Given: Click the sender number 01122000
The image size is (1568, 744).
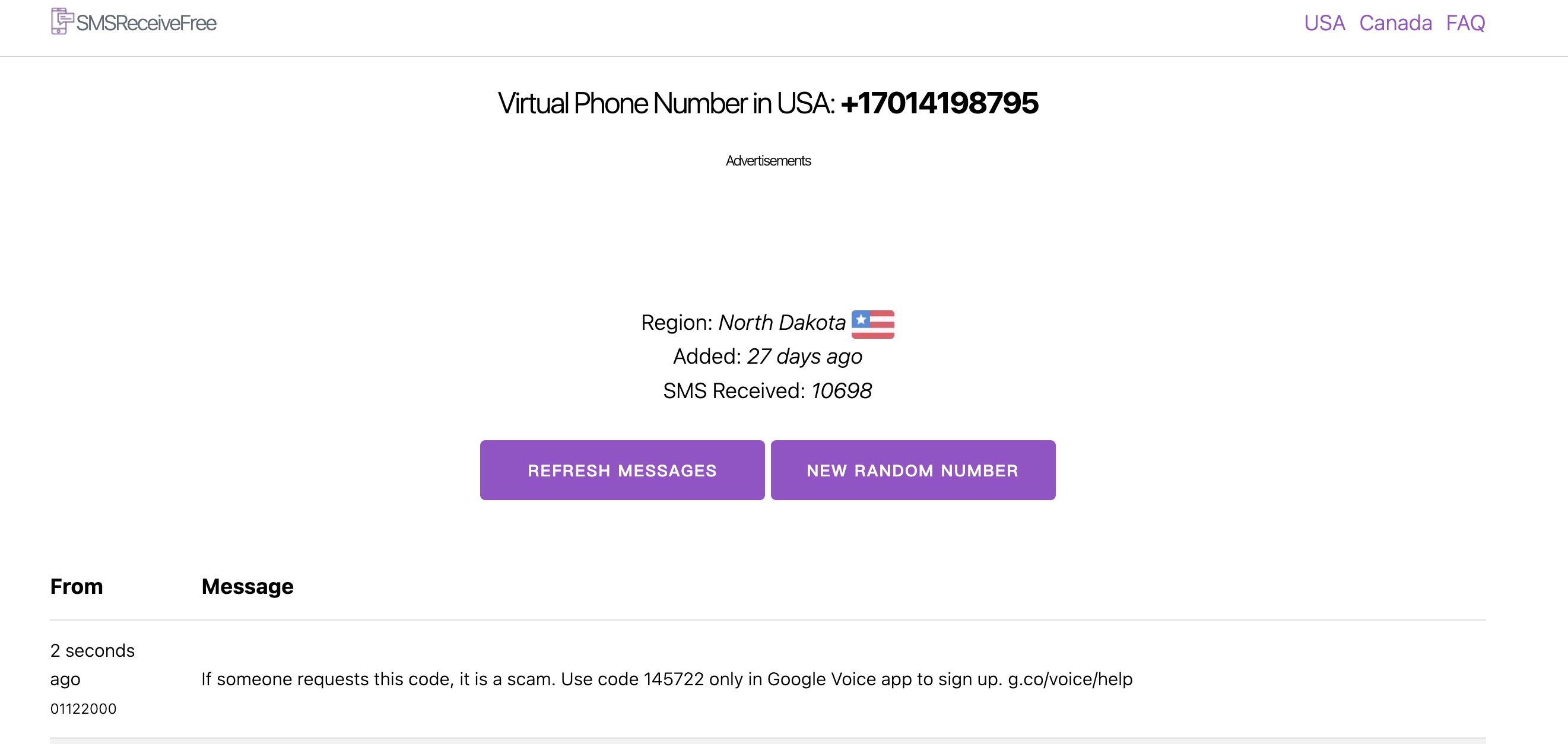Looking at the screenshot, I should pyautogui.click(x=84, y=709).
